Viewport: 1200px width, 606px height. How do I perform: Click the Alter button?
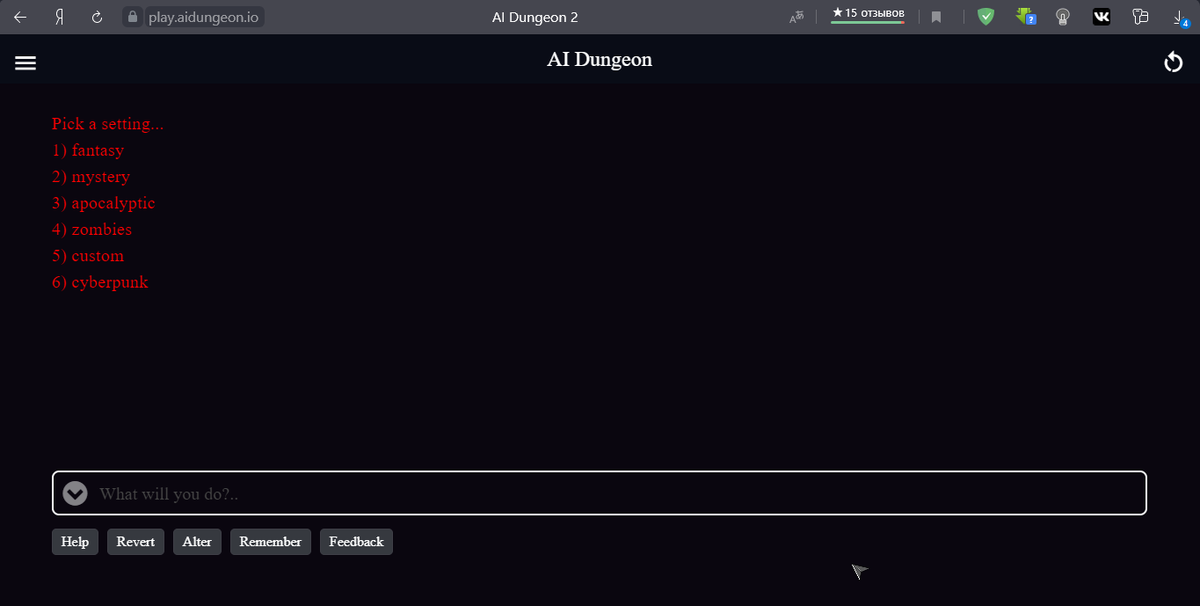click(x=197, y=542)
